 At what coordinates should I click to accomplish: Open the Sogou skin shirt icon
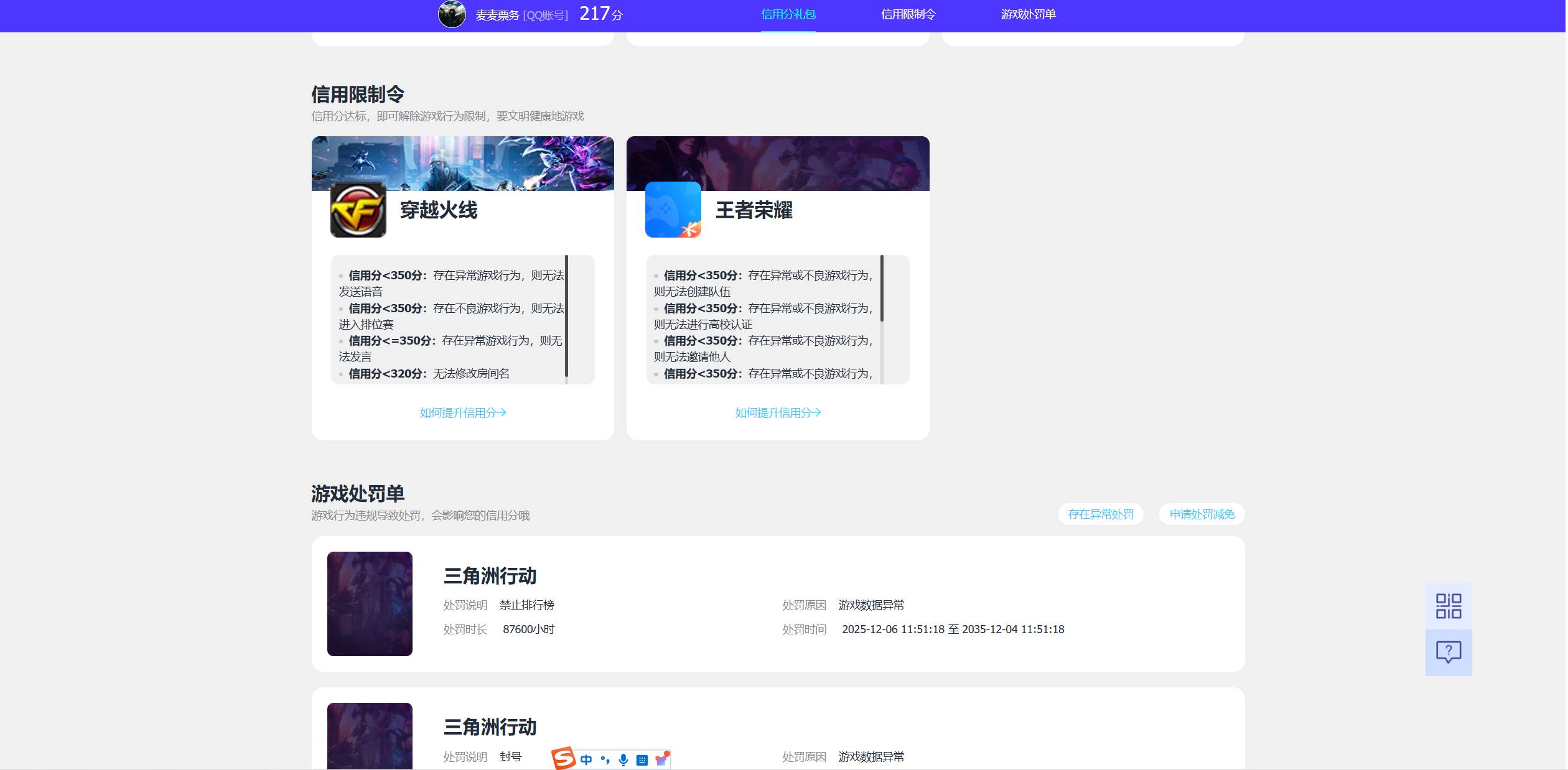click(x=661, y=759)
